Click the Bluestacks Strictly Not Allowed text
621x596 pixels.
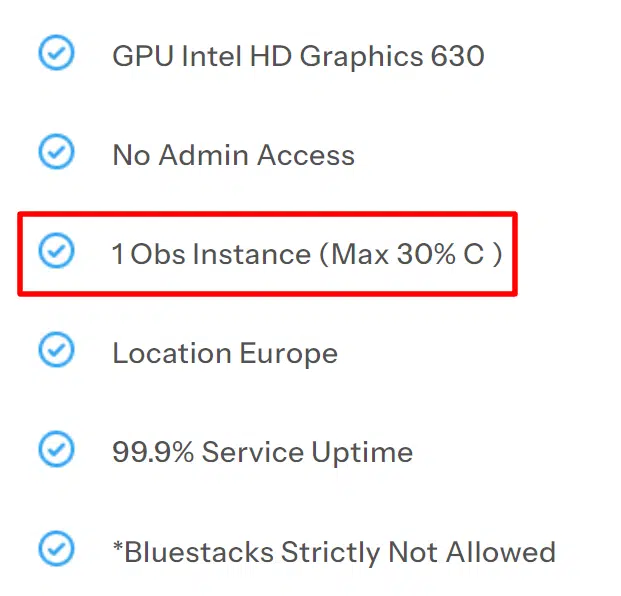334,552
